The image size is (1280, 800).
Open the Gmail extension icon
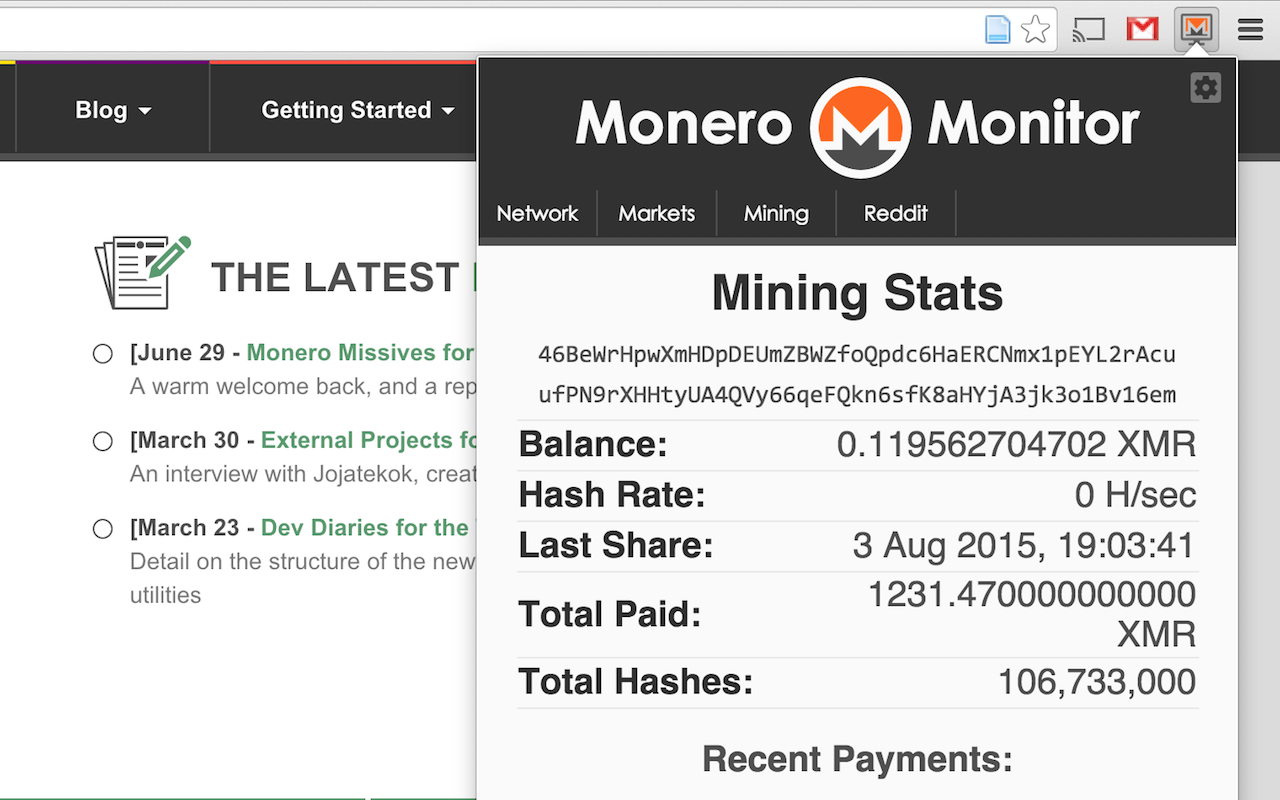coord(1142,29)
